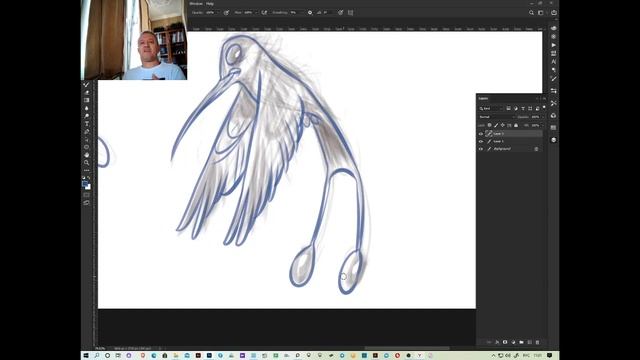Toggle lock all padlock icon
The image size is (640, 360).
point(516,125)
